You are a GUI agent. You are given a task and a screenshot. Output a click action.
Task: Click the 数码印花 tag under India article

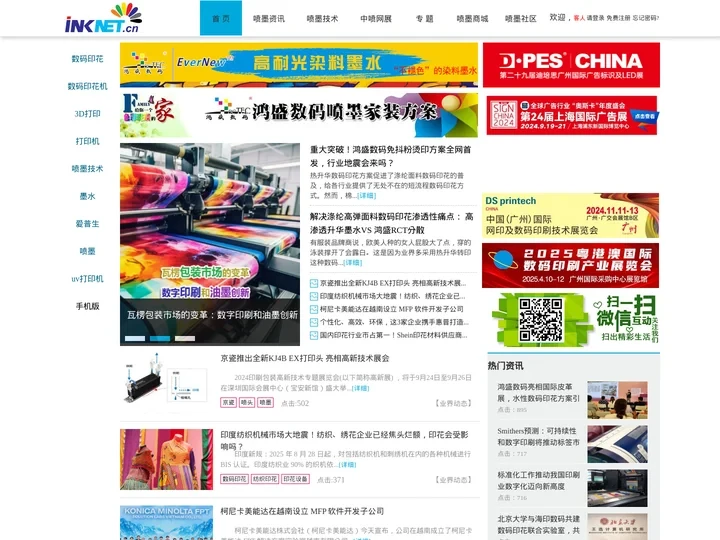[x=235, y=479]
